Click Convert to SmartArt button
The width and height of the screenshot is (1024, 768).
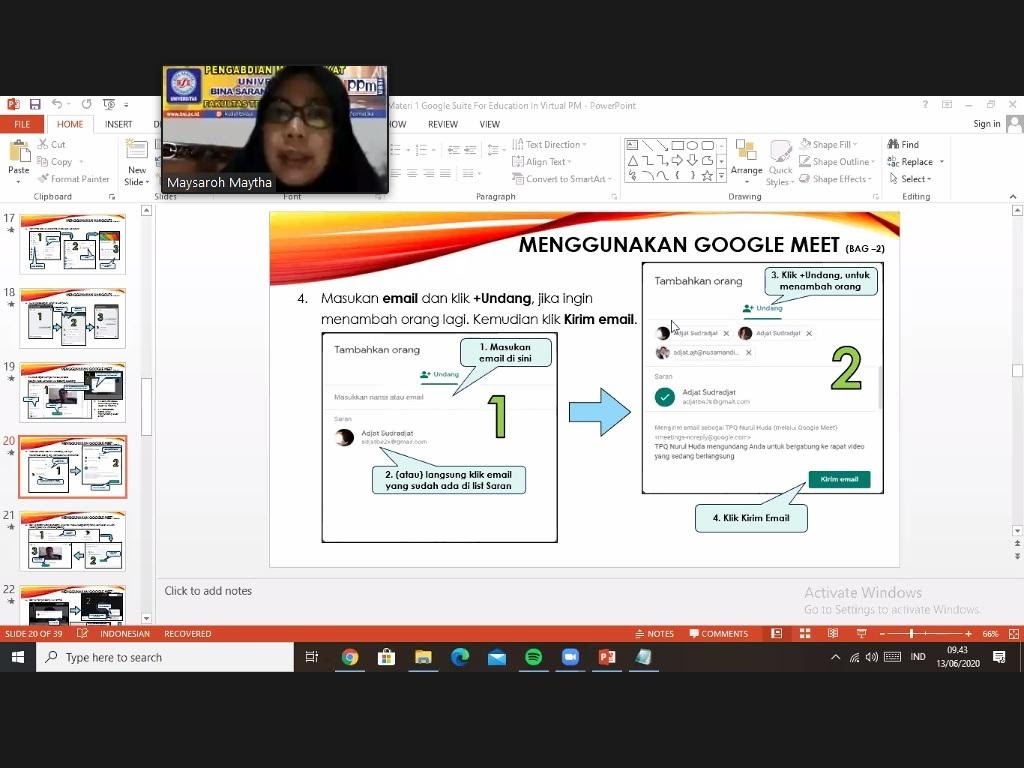pyautogui.click(x=562, y=179)
